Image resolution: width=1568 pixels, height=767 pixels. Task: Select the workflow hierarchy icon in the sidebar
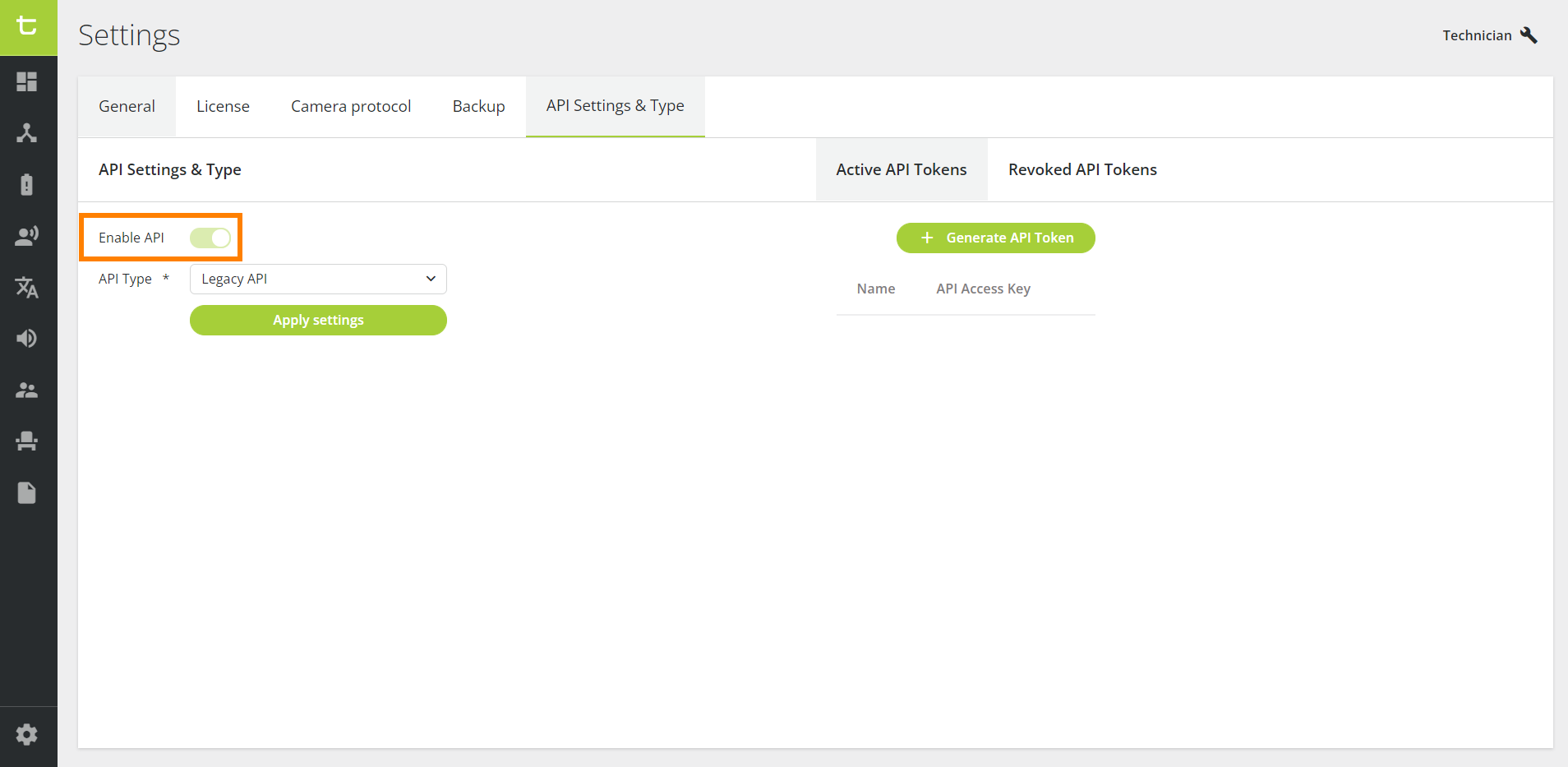pyautogui.click(x=27, y=133)
